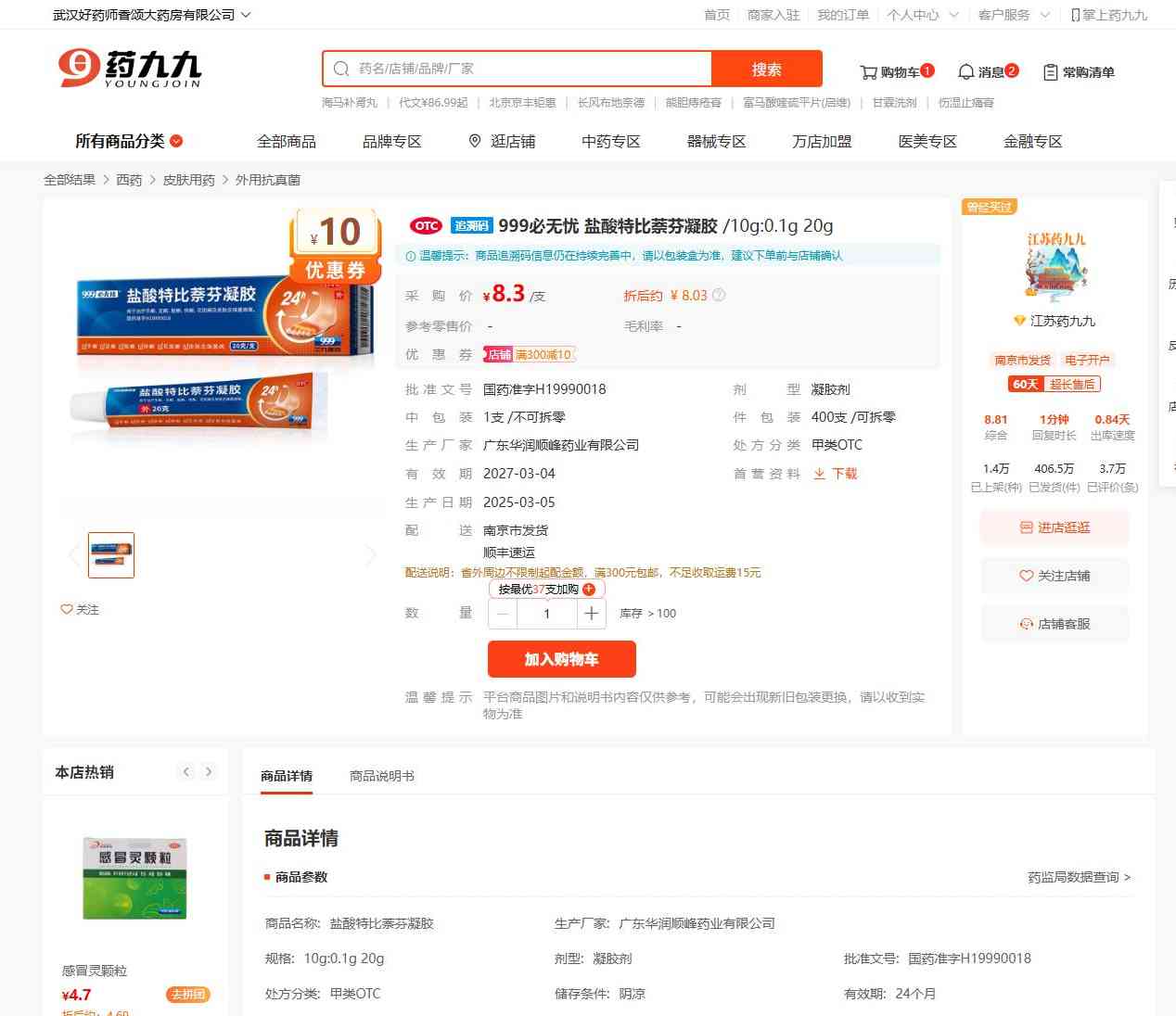Image resolution: width=1176 pixels, height=1016 pixels.
Task: Open the messages bell icon
Action: point(965,72)
